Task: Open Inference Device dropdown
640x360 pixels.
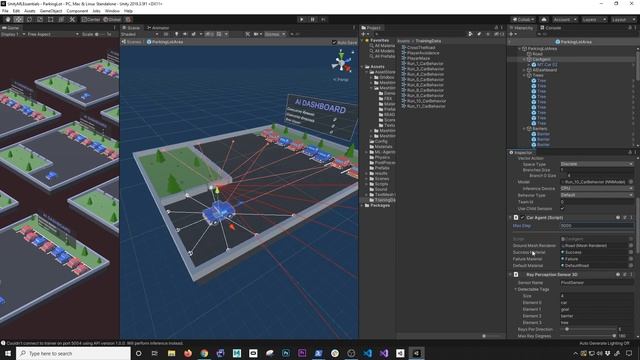Action: point(597,189)
